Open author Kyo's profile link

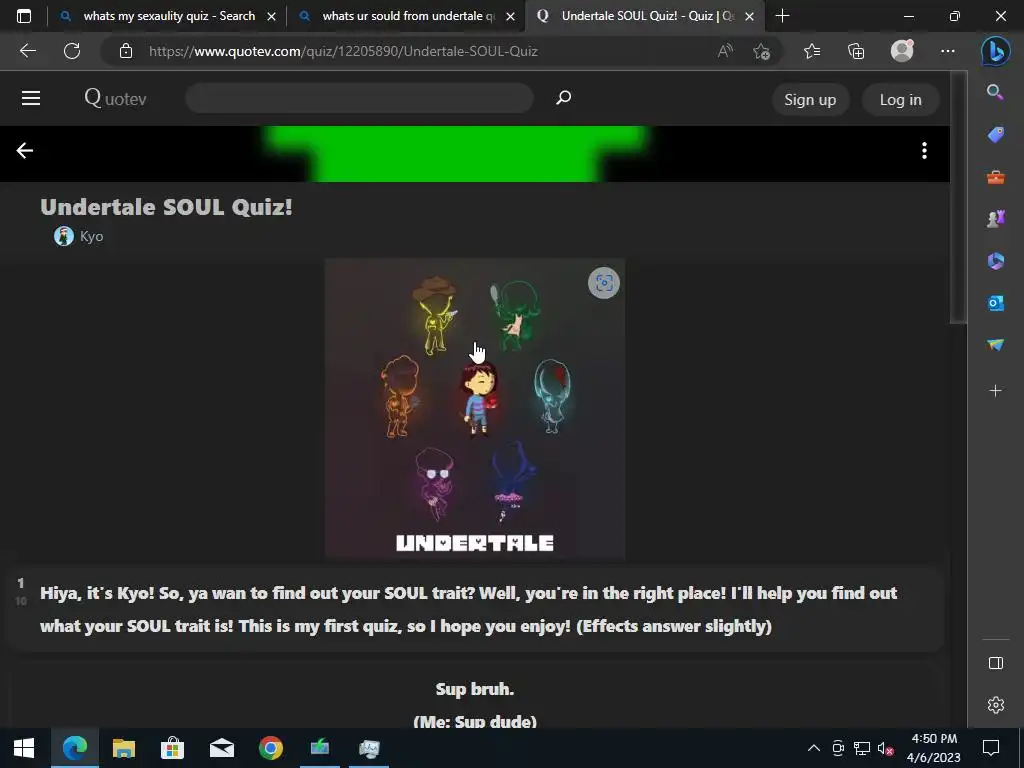pyautogui.click(x=91, y=236)
